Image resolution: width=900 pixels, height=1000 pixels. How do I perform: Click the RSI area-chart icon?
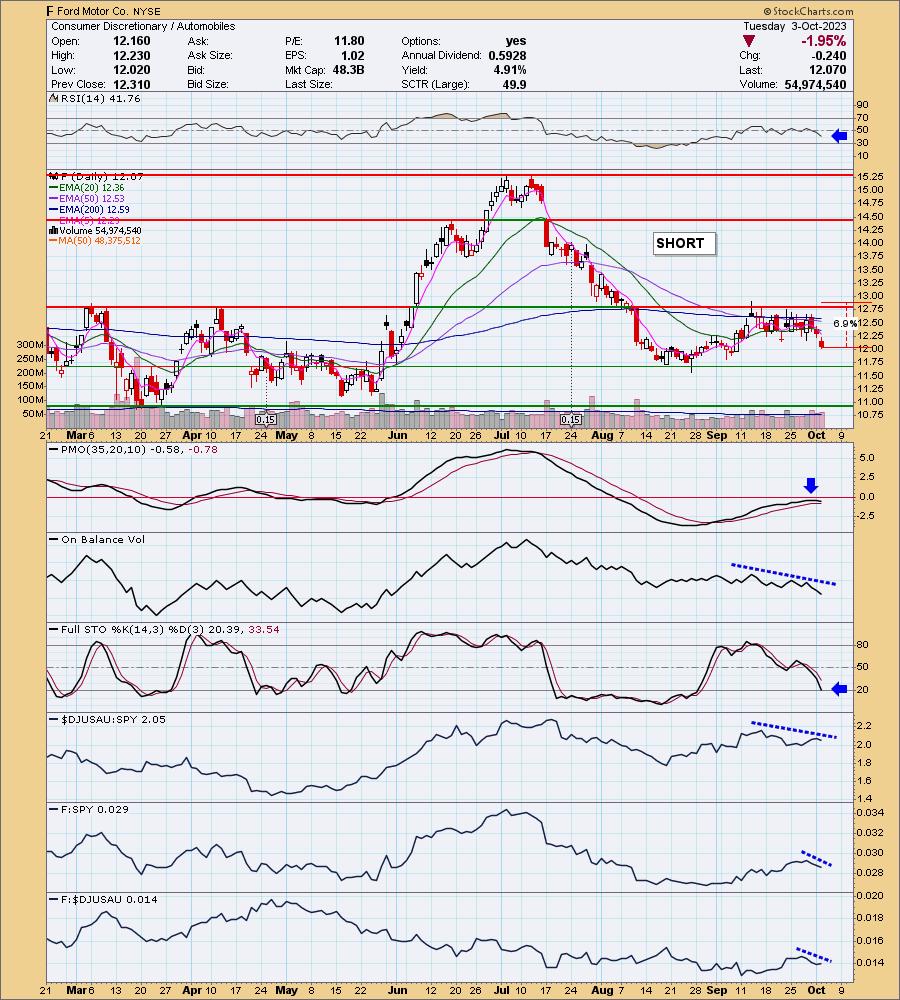tap(54, 99)
